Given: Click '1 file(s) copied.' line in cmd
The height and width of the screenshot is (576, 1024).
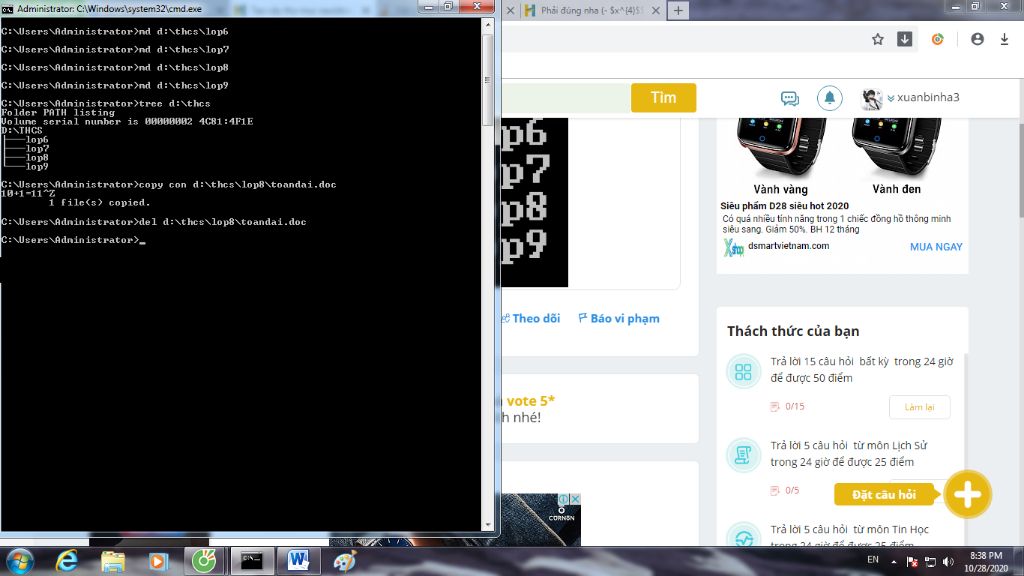Looking at the screenshot, I should pos(99,202).
